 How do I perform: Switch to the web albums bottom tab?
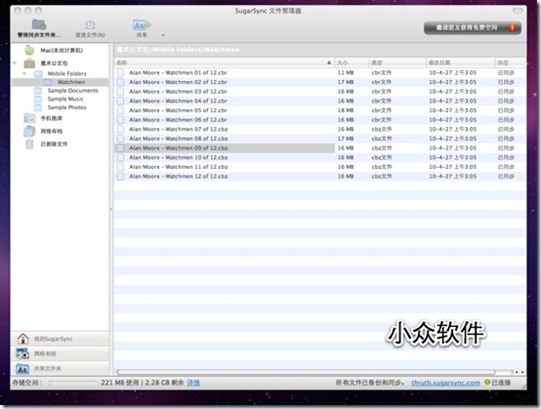click(61, 354)
